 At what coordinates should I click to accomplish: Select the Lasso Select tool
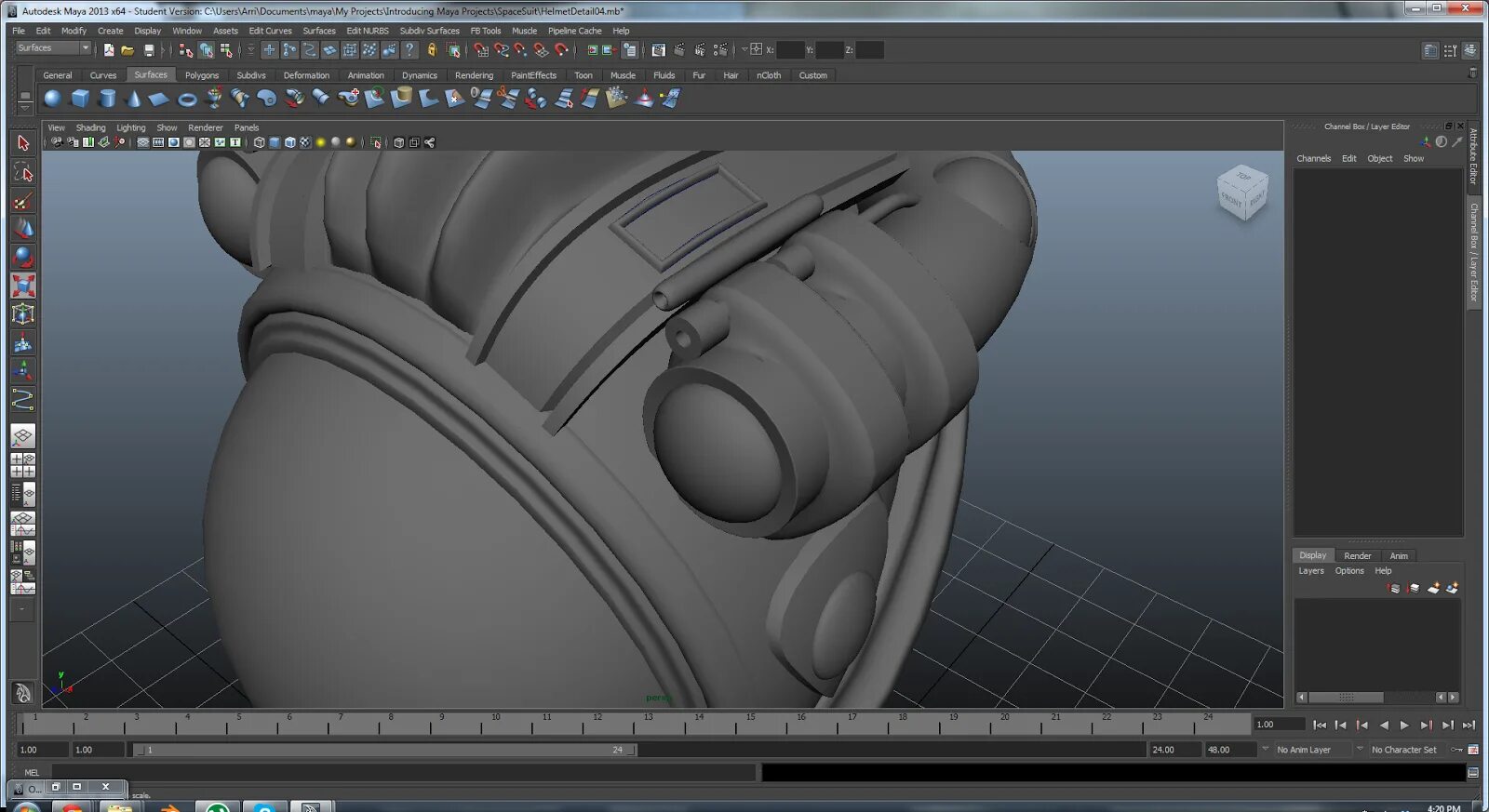coord(23,172)
